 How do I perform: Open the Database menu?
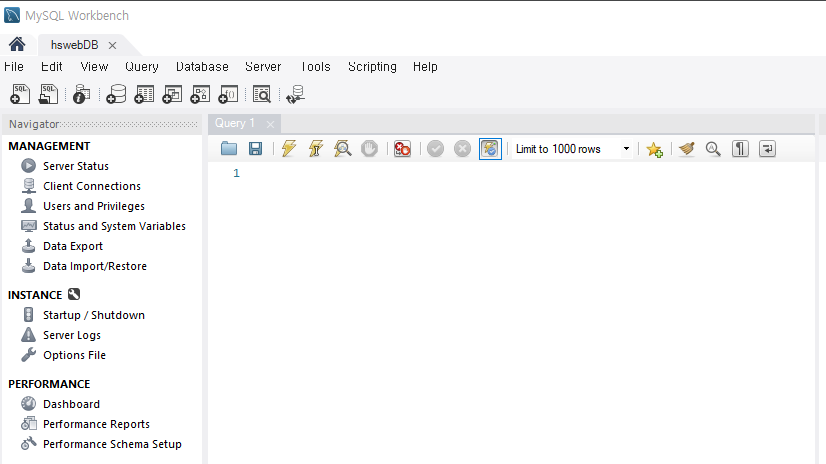pos(202,67)
